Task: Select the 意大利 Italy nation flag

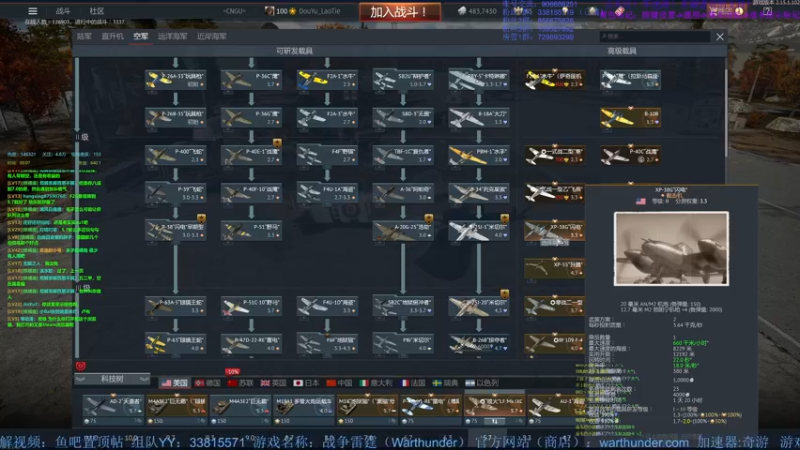Action: [x=376, y=383]
